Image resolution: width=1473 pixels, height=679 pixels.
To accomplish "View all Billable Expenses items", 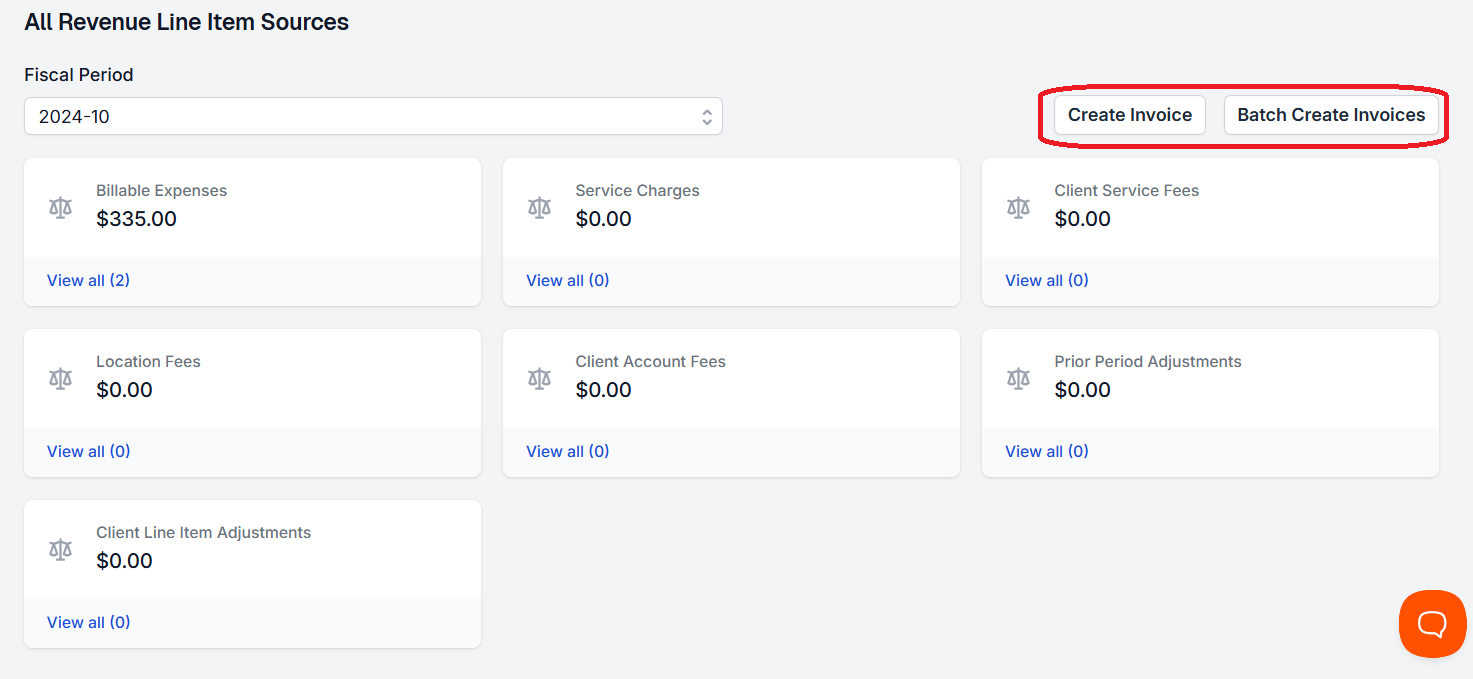I will click(88, 281).
